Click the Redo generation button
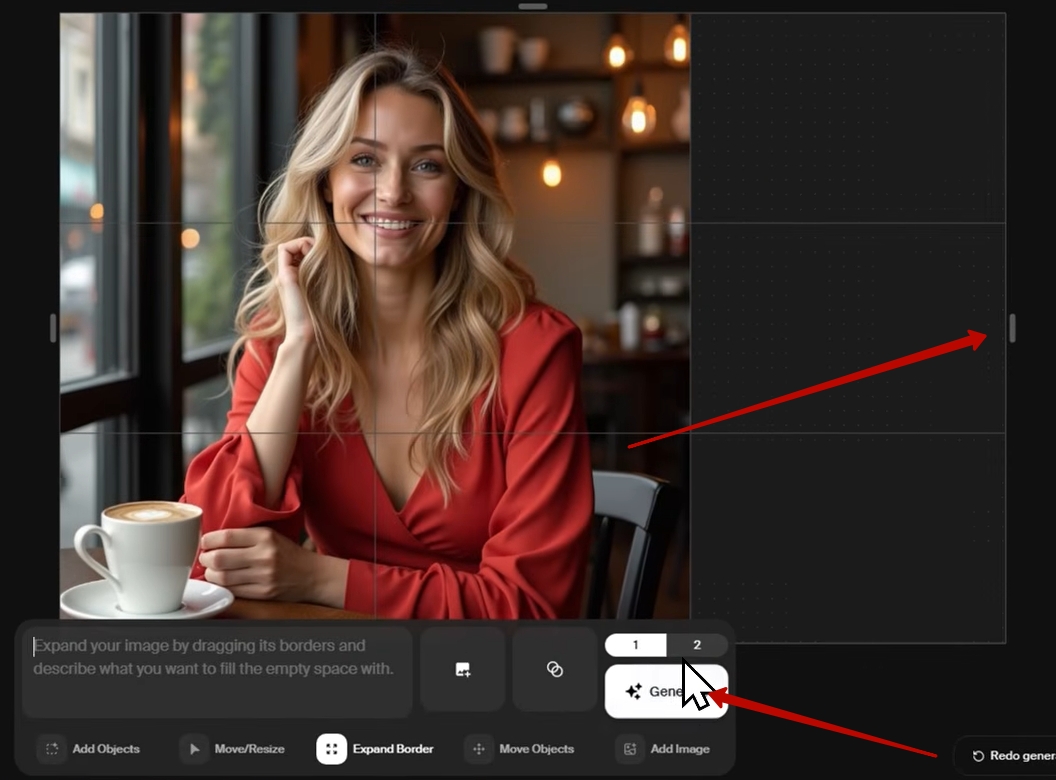This screenshot has width=1056, height=780. [x=1010, y=756]
